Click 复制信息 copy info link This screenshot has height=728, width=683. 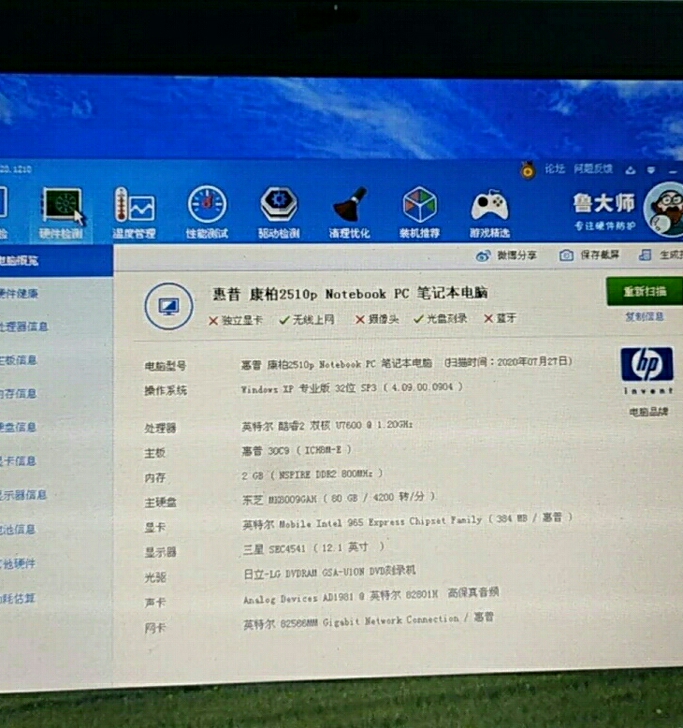click(644, 317)
